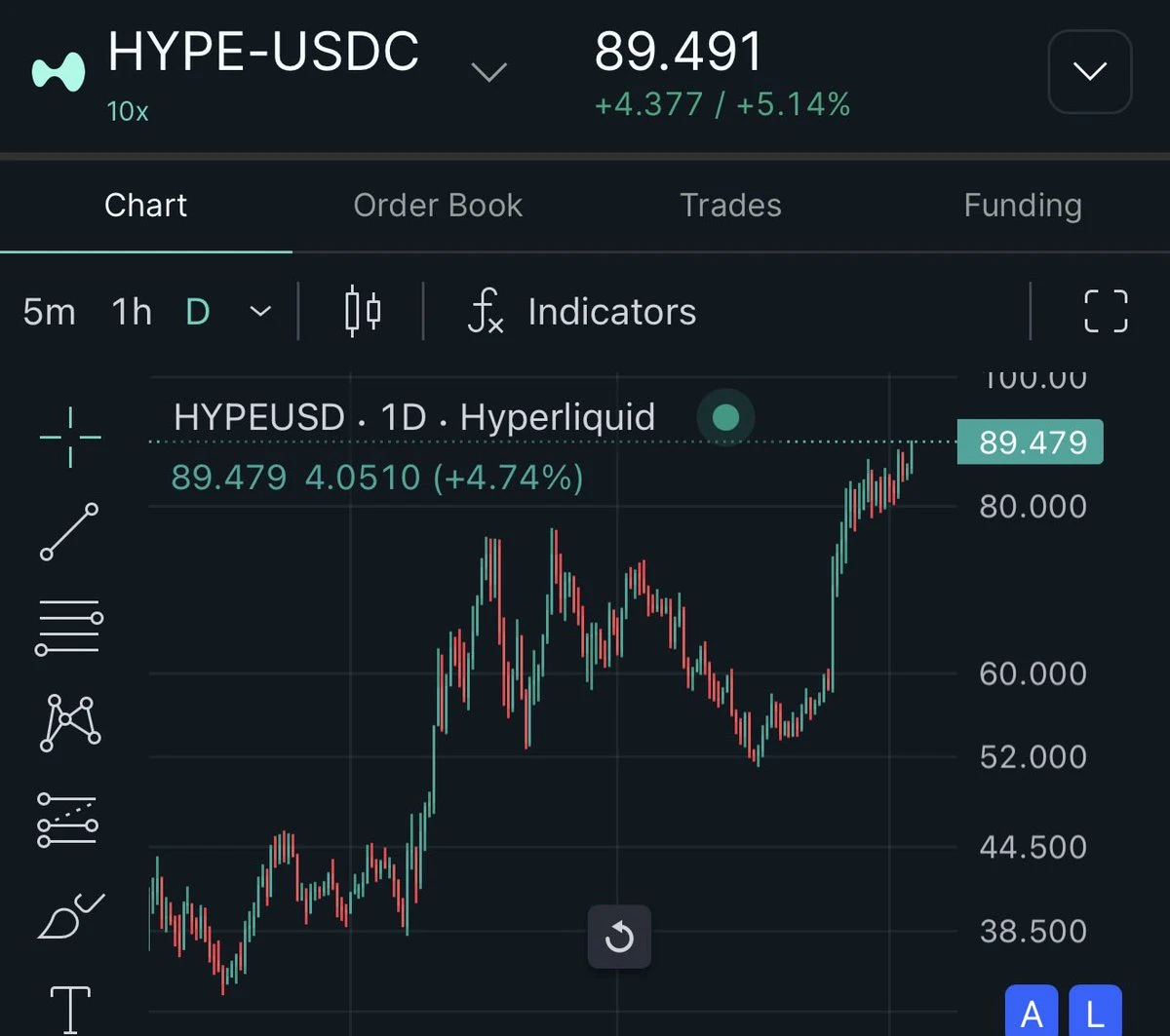Screen dimensions: 1170x1036
Task: Click the HYPE token logo
Action: coord(58,73)
